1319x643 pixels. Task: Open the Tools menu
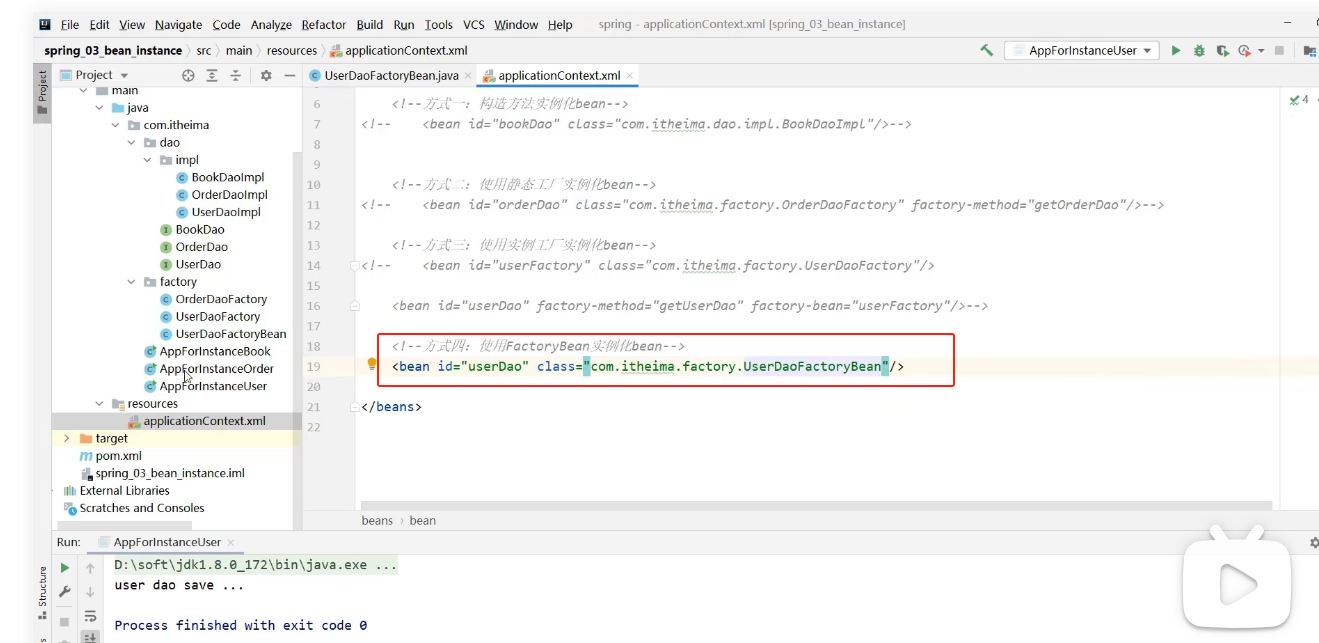click(438, 24)
